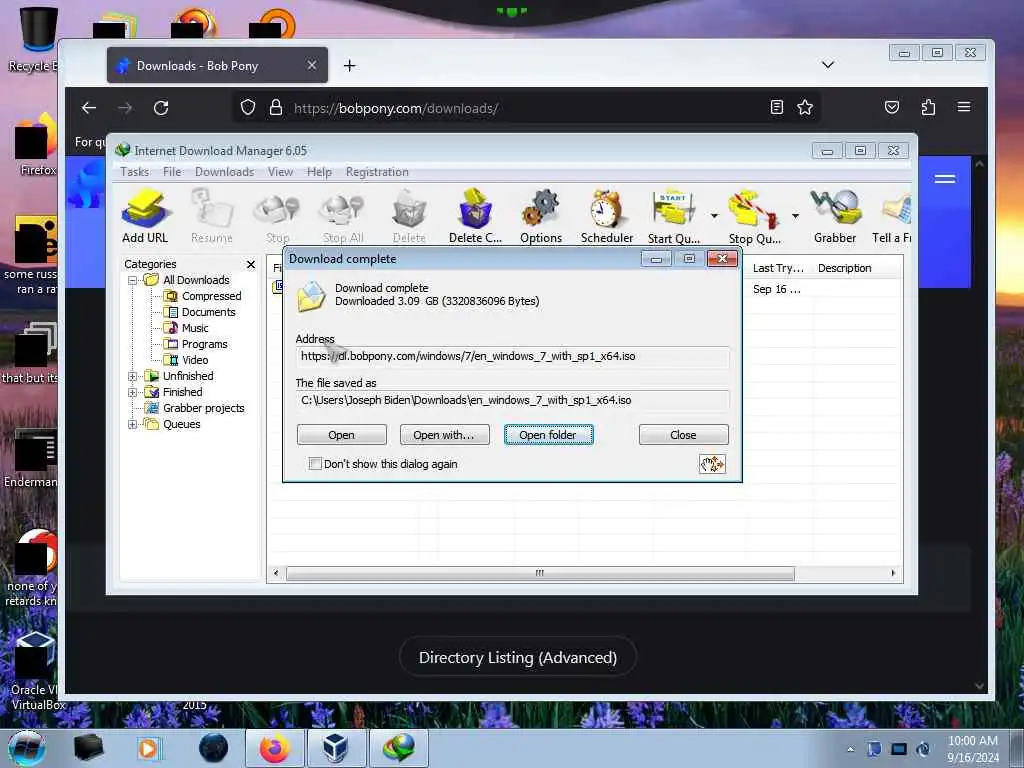The image size is (1024, 768).
Task: Click the Open button in dialog
Action: pyautogui.click(x=342, y=435)
